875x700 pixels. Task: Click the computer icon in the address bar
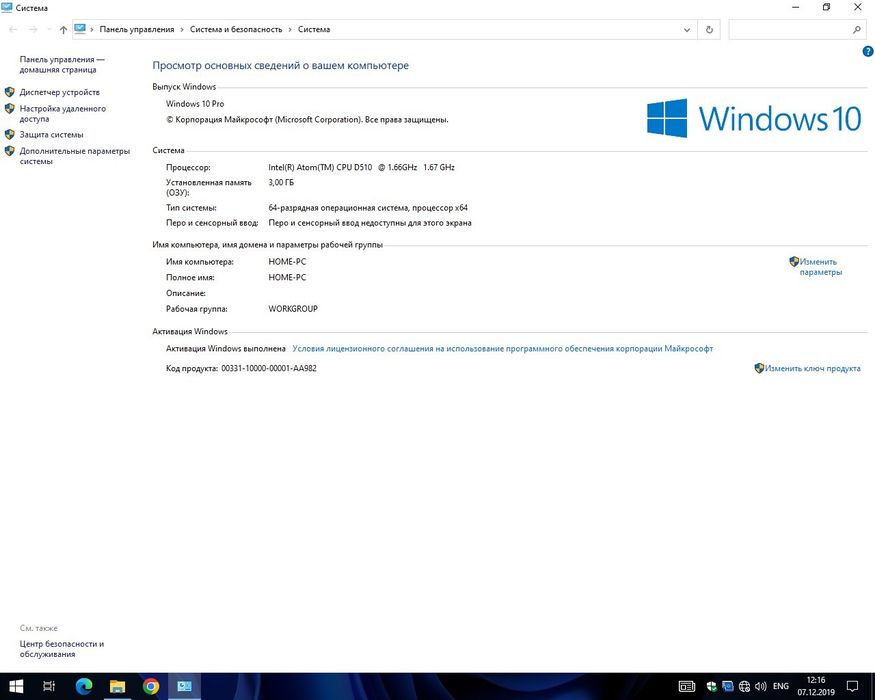[x=80, y=29]
